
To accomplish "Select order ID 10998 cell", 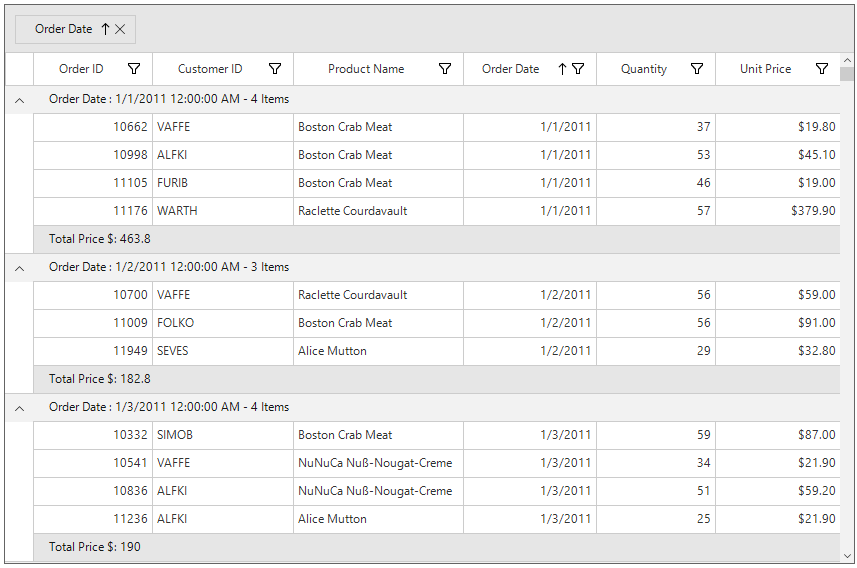I will click(93, 155).
